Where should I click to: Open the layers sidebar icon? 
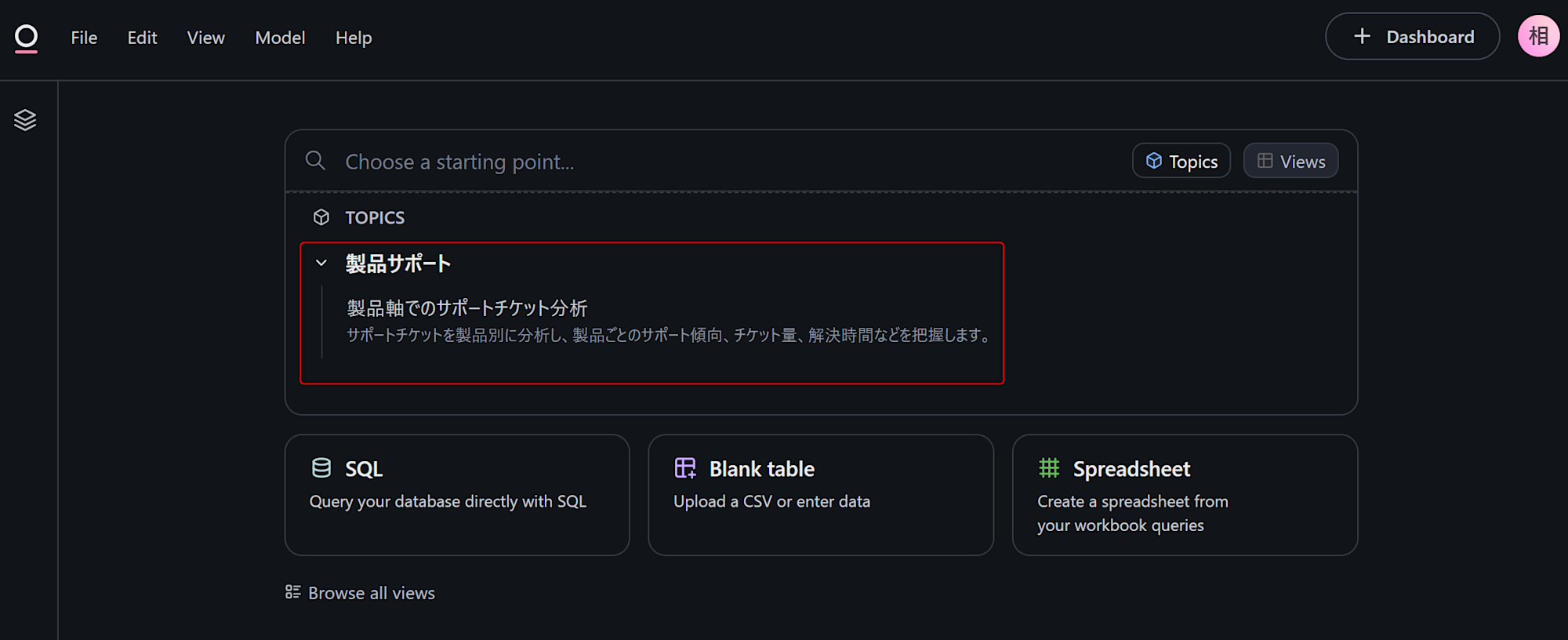(x=25, y=120)
